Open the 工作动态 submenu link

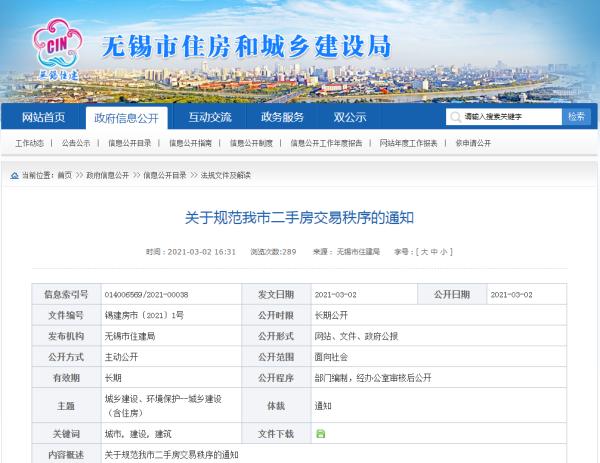click(x=29, y=143)
